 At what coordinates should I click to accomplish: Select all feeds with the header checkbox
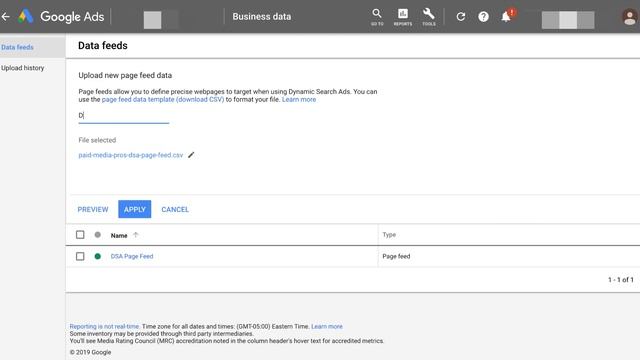tap(80, 235)
